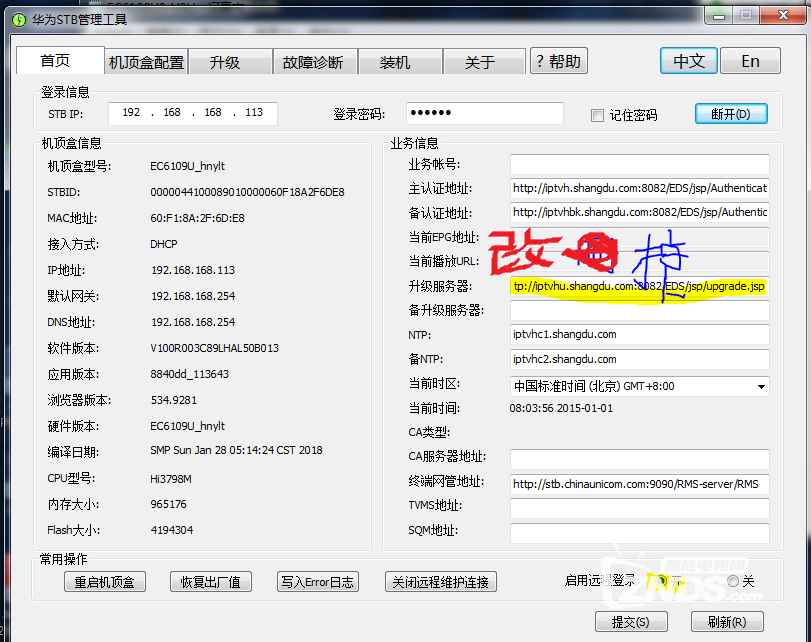
Task: Select the STBID value text
Action: tap(247, 192)
